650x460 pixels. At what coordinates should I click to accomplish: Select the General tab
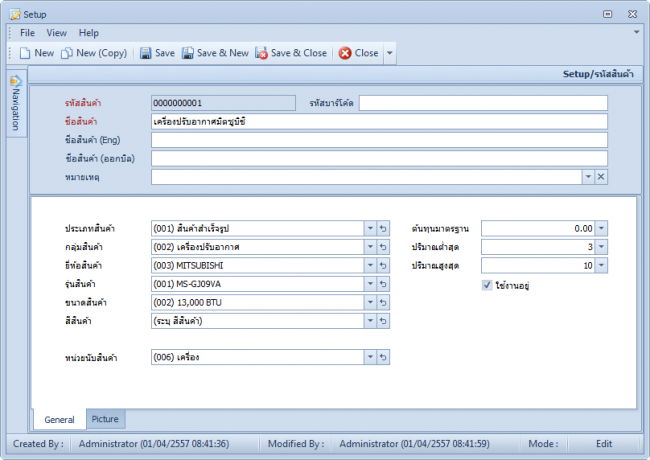pos(59,419)
